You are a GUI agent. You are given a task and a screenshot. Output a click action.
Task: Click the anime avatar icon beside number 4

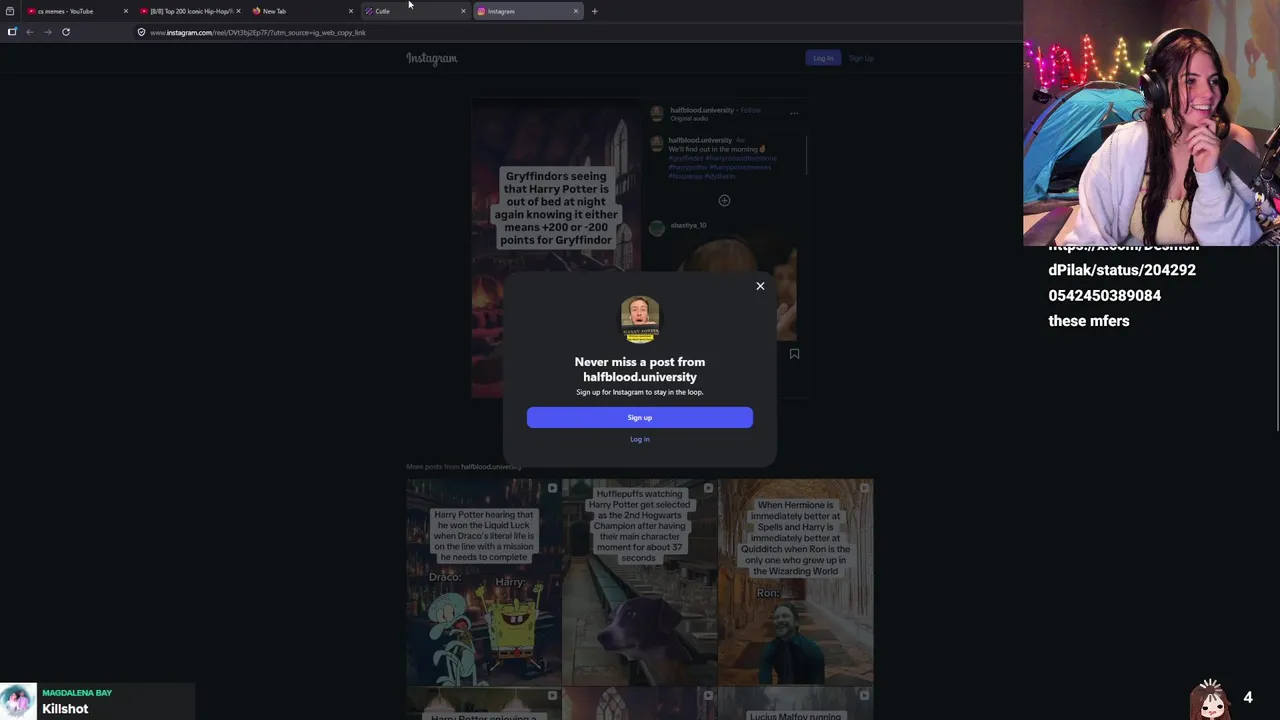pos(1211,698)
